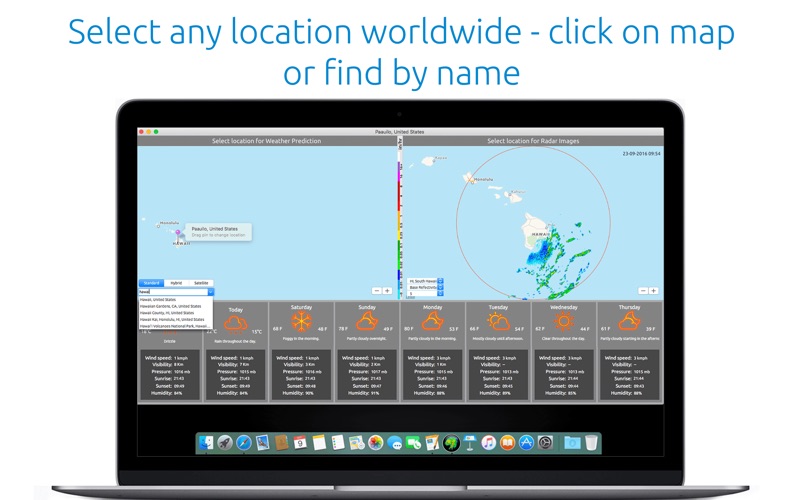Select 'Hawaii Kai, Honolulu, HI' suggestion

[x=176, y=319]
